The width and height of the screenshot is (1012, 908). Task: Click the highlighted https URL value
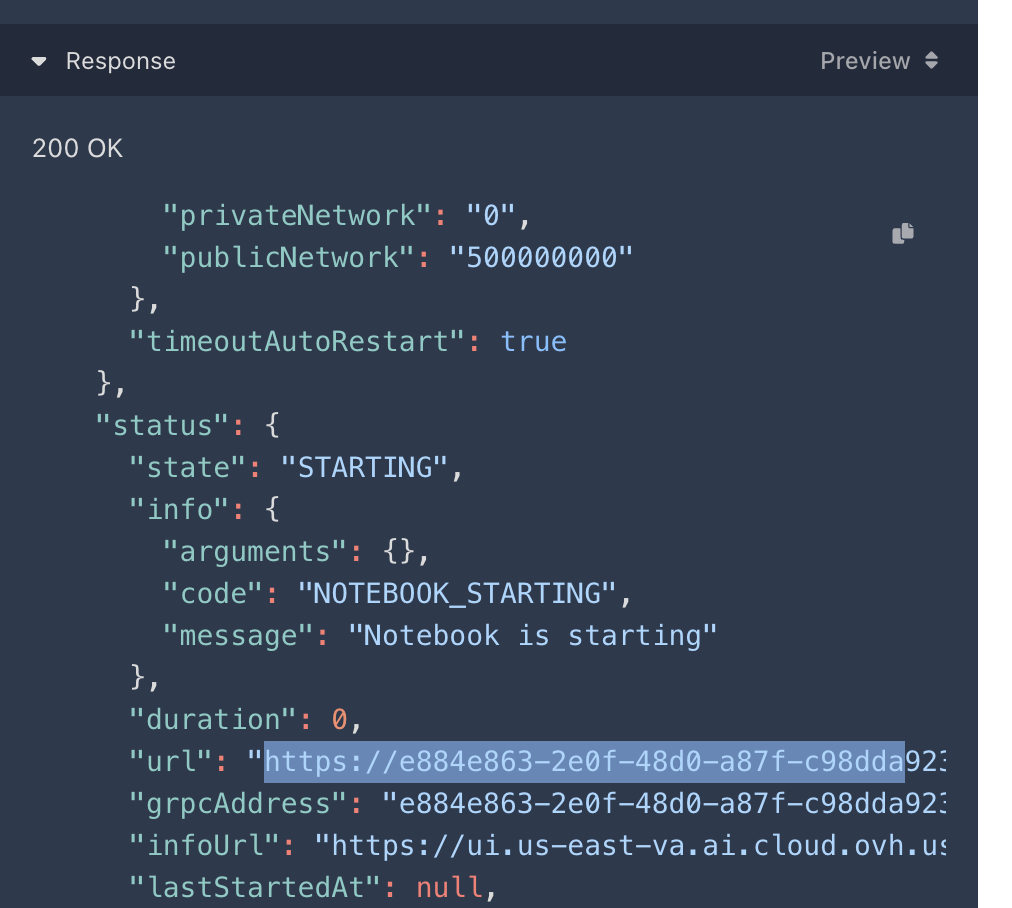[x=584, y=762]
